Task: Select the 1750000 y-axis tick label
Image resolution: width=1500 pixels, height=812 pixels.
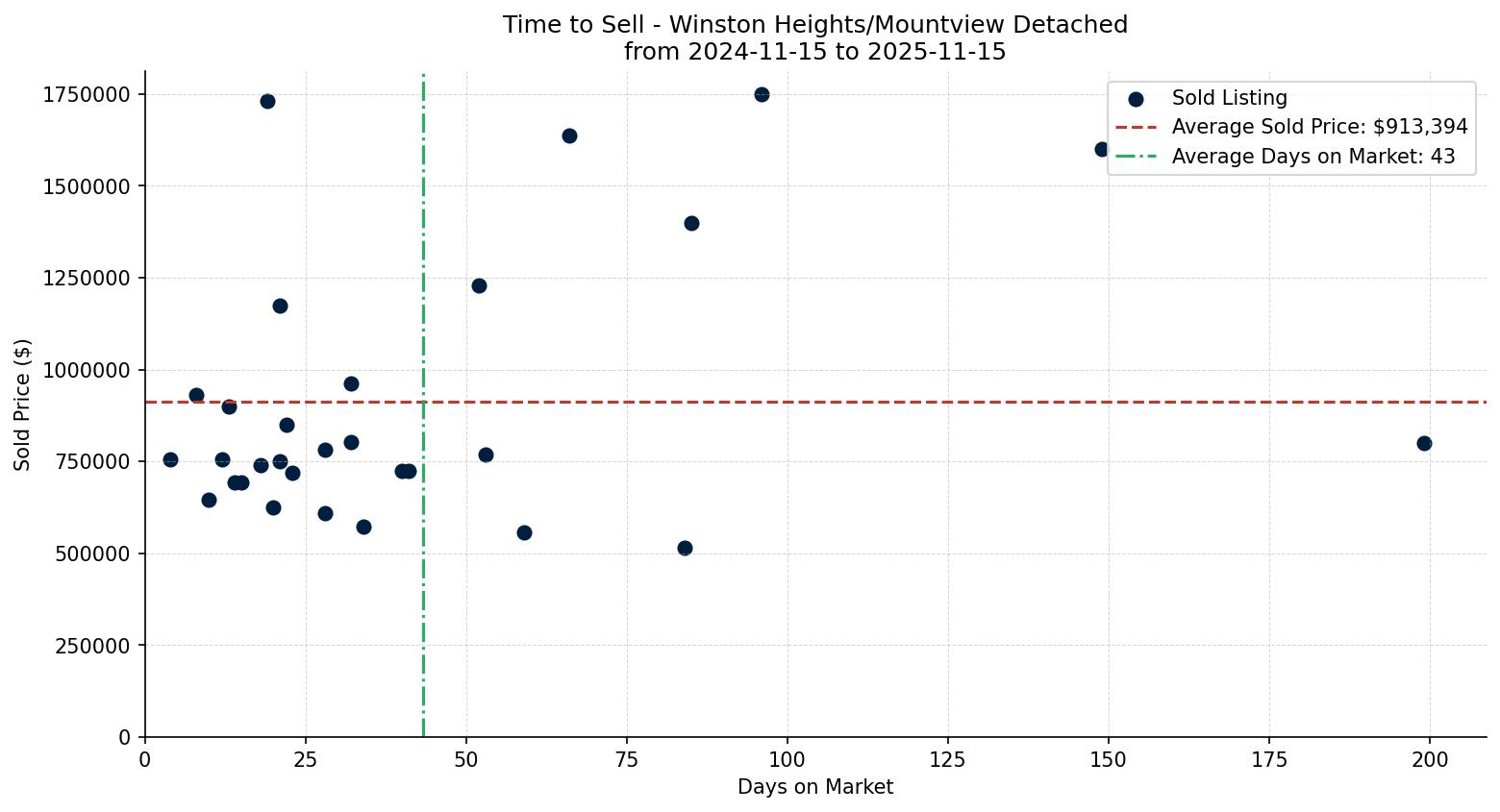Action: click(x=85, y=95)
